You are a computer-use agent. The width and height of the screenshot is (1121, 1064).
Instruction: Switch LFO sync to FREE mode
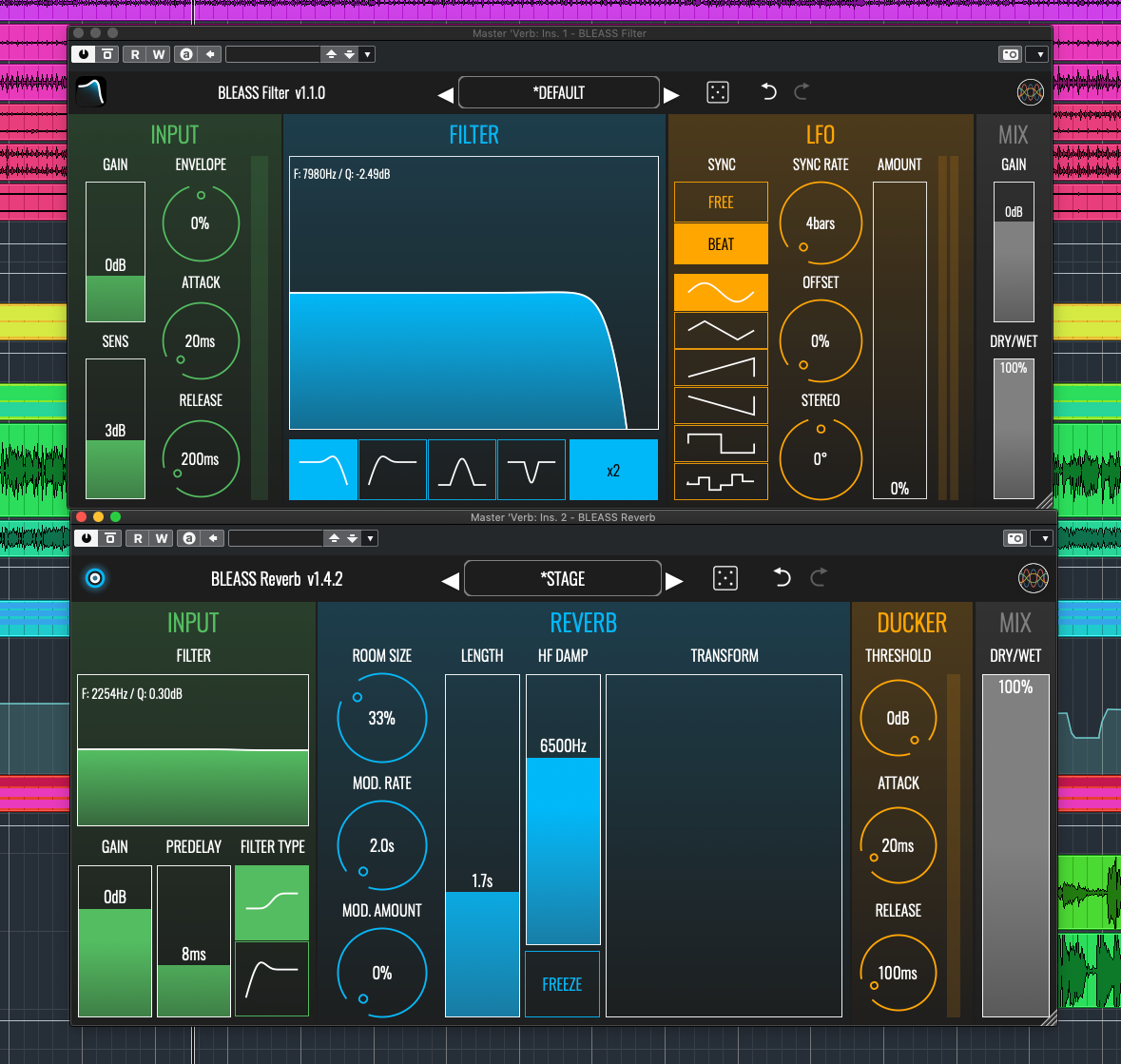pyautogui.click(x=721, y=203)
